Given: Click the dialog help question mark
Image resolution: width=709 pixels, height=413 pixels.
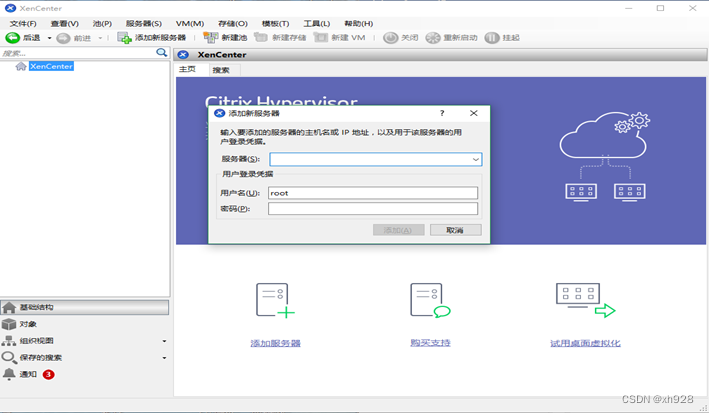Looking at the screenshot, I should [442, 113].
